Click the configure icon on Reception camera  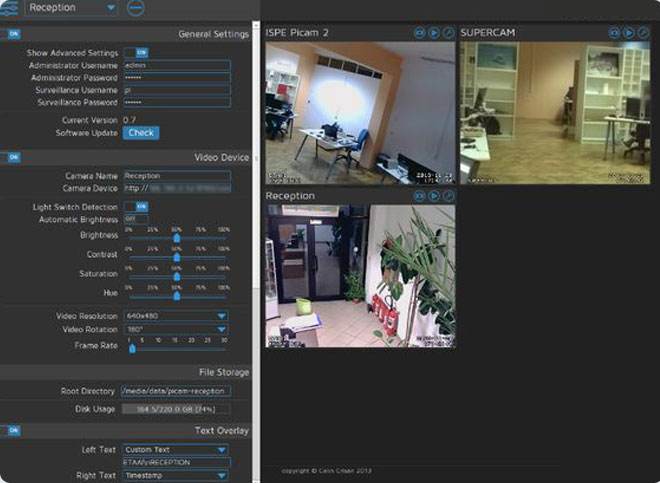(x=447, y=196)
